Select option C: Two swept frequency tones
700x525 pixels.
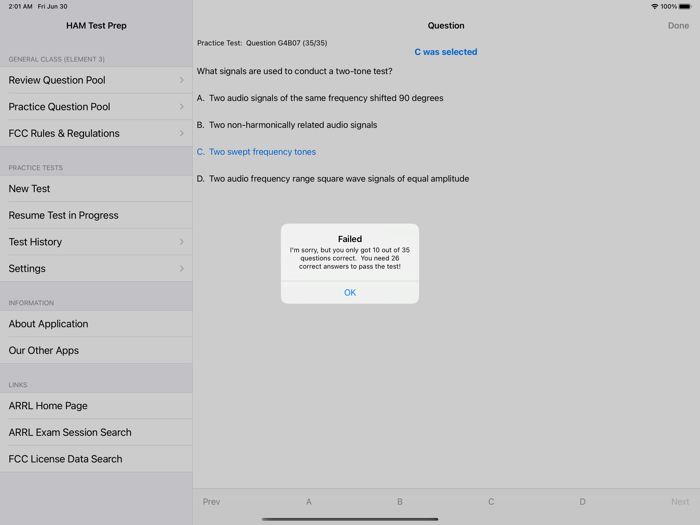pyautogui.click(x=256, y=152)
